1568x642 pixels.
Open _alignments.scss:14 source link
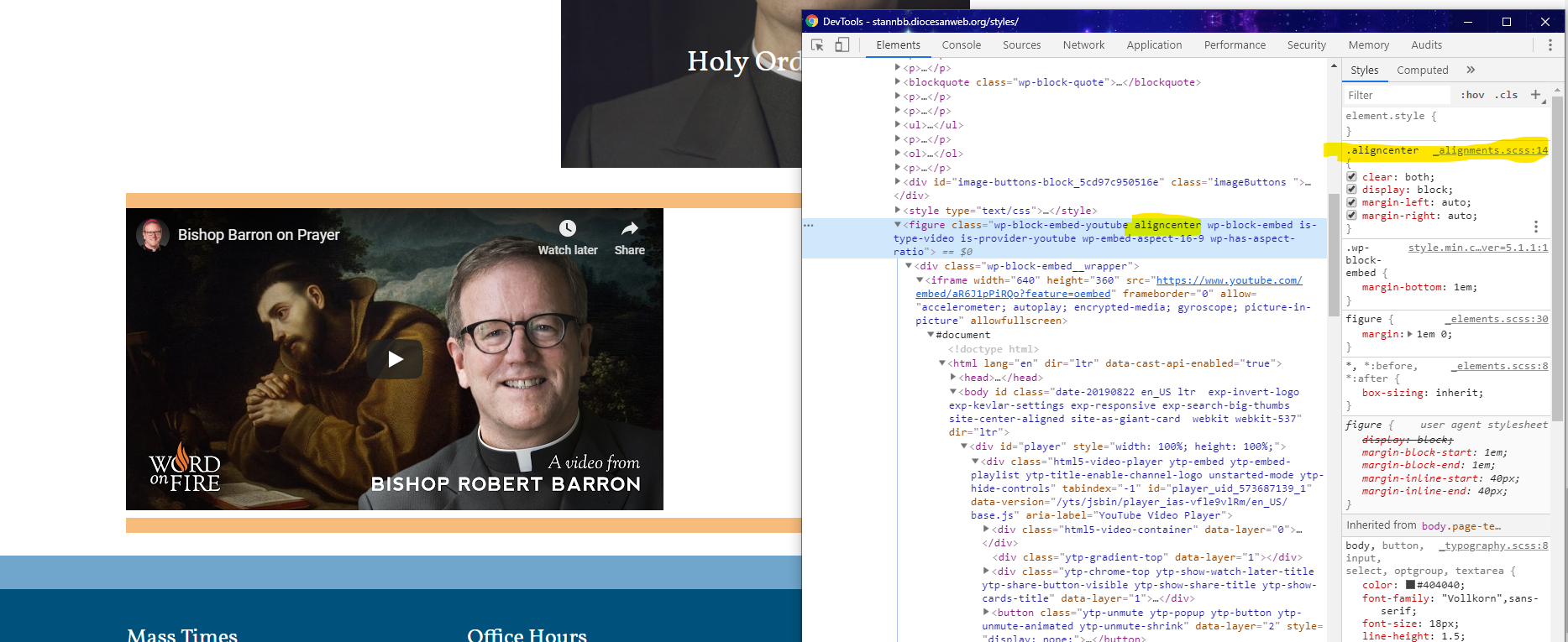(x=1492, y=150)
